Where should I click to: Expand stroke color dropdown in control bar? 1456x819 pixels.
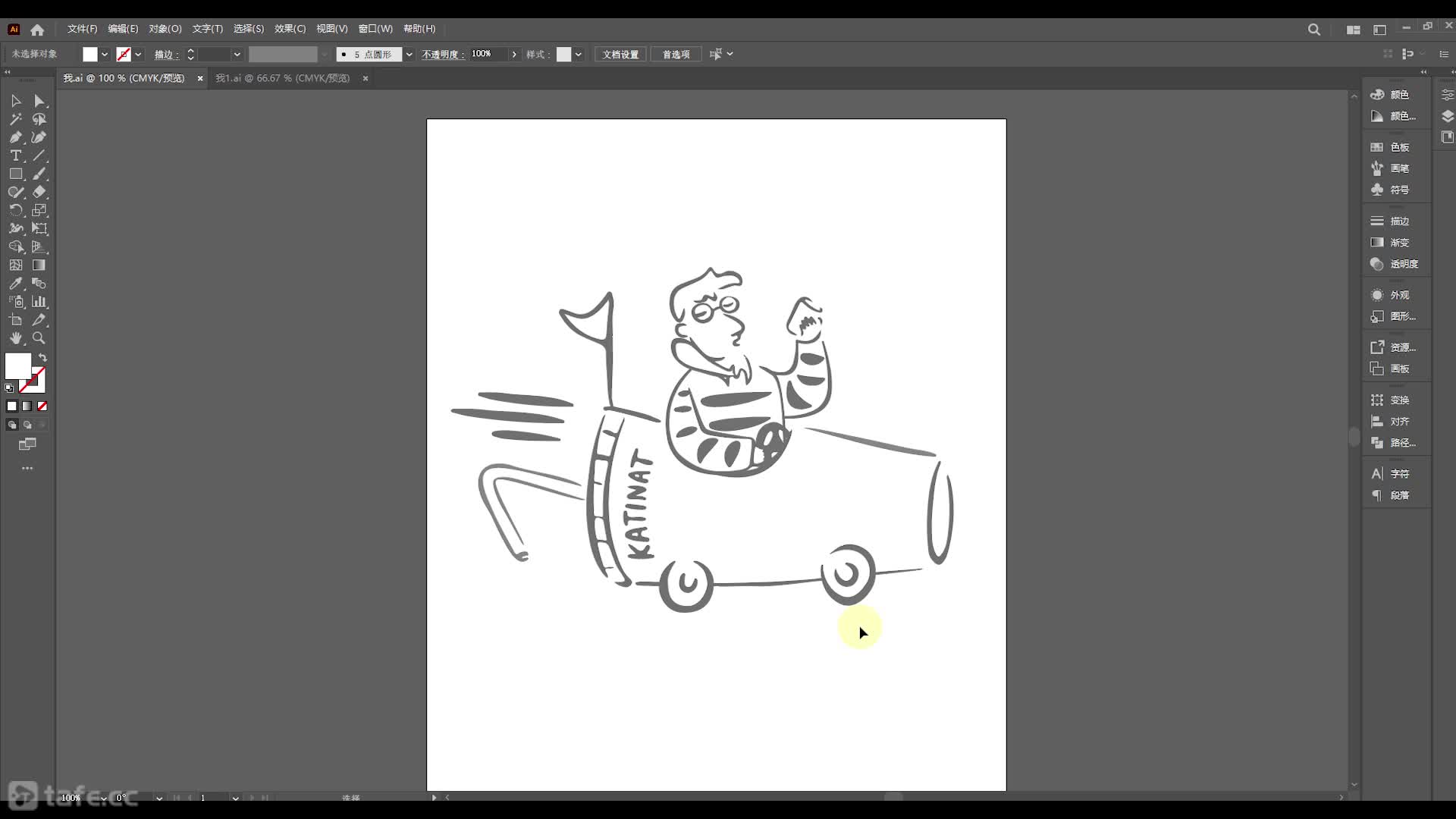(138, 55)
